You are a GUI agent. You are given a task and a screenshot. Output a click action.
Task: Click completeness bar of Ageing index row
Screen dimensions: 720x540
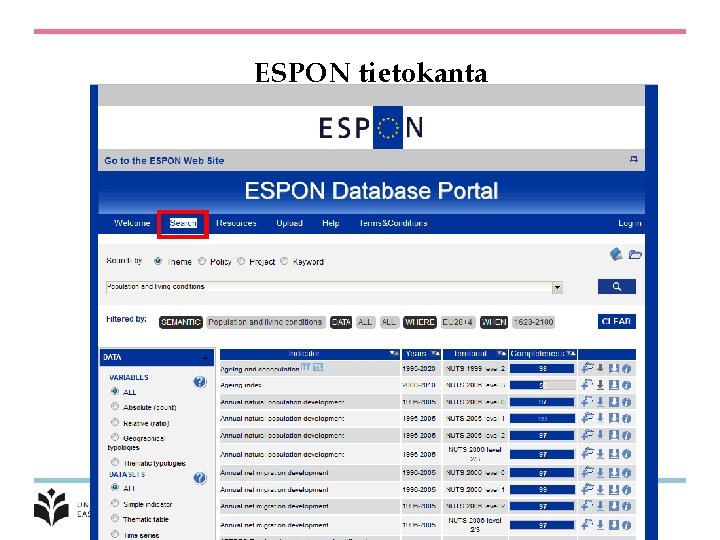click(542, 385)
